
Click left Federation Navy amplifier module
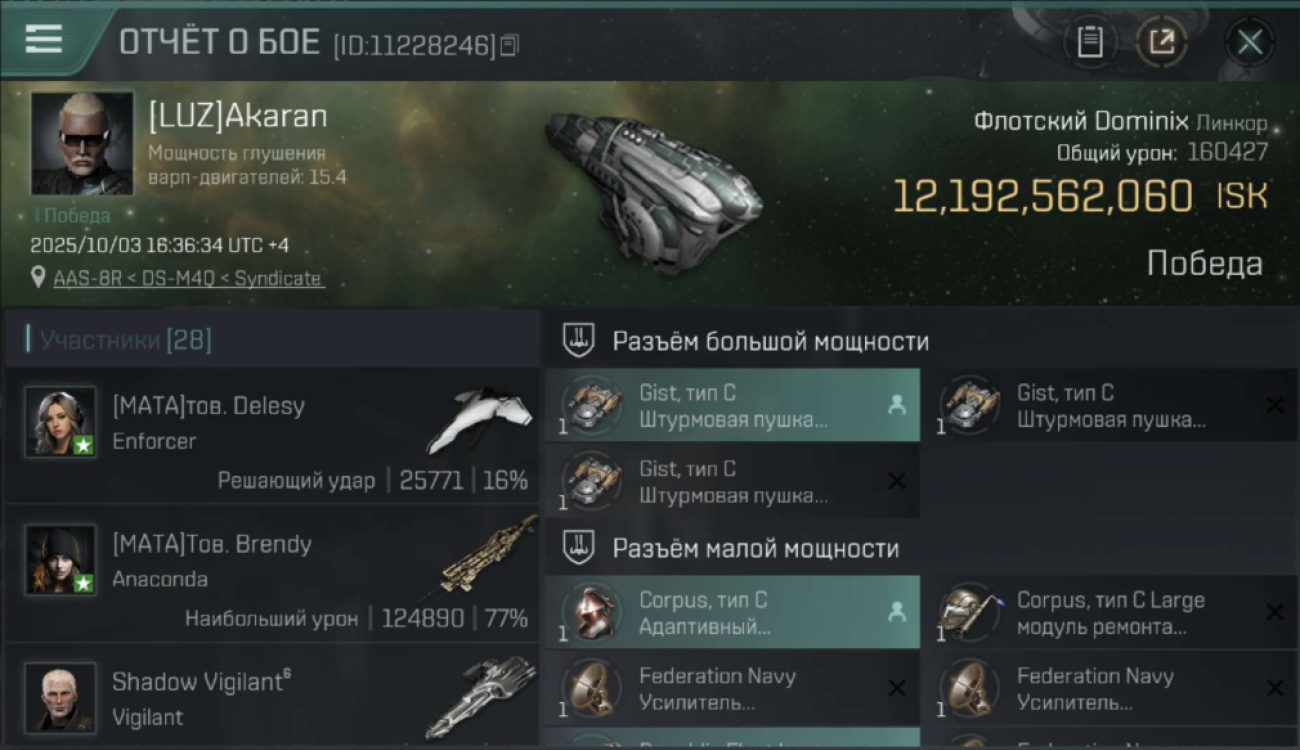tap(732, 688)
